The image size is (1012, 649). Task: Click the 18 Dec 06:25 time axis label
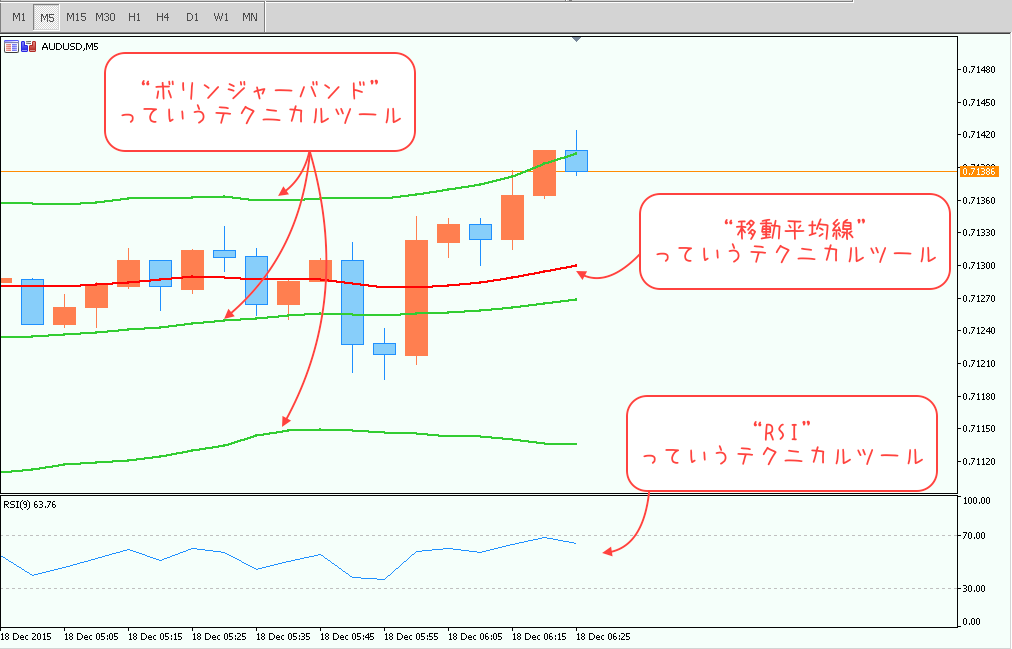click(605, 635)
